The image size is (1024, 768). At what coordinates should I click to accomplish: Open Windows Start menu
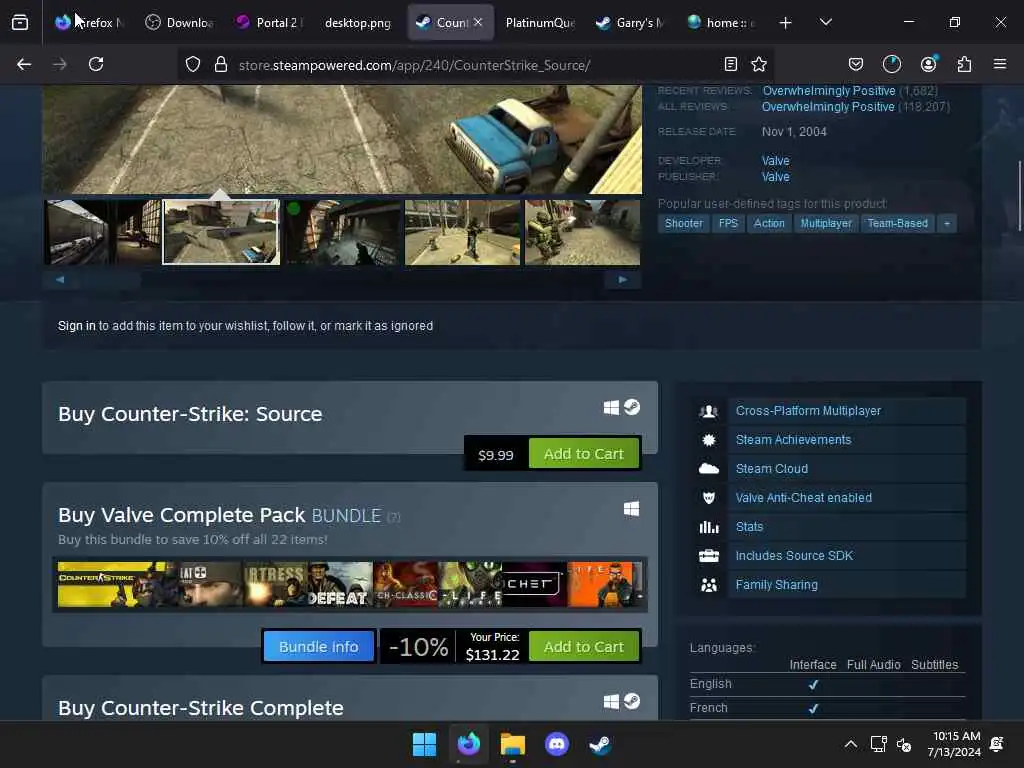[424, 744]
